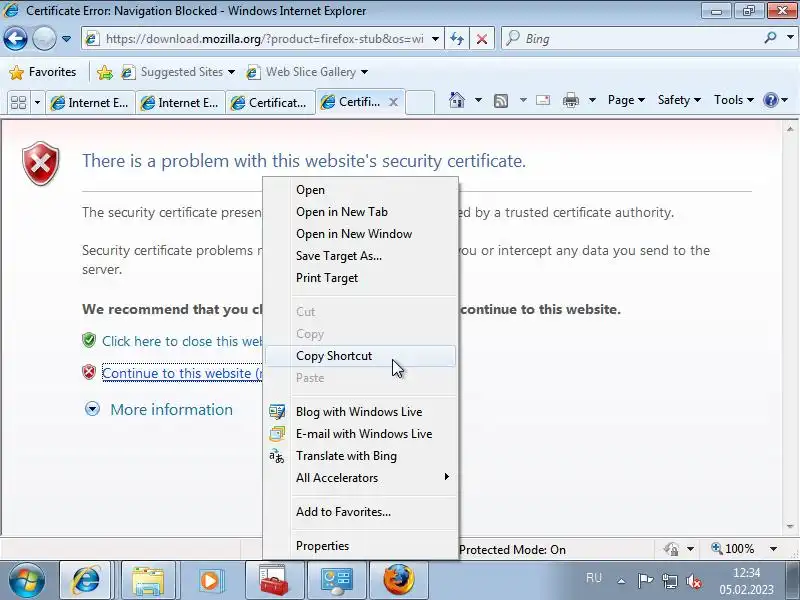The height and width of the screenshot is (600, 800).
Task: Click the Help question mark icon
Action: pos(770,100)
